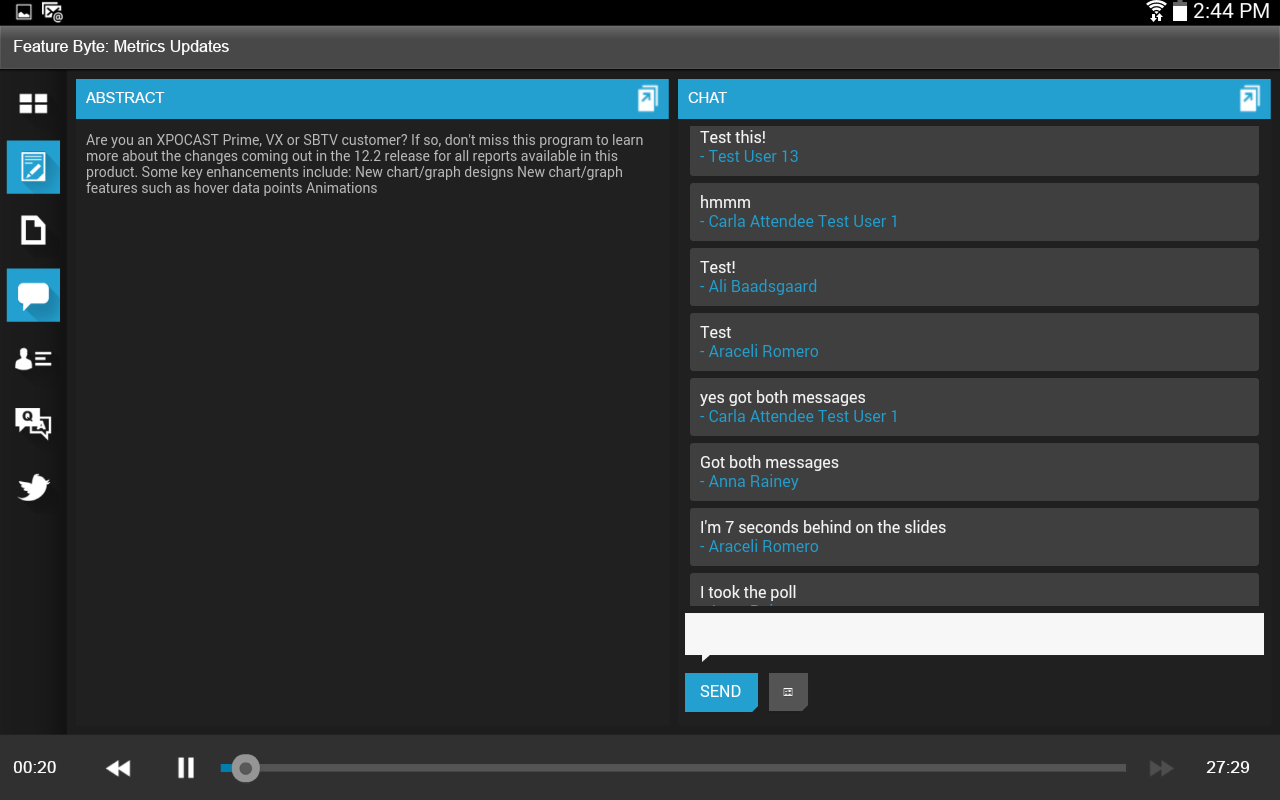1280x800 pixels.
Task: Select the 'Test!' message from Ali Baadsgaard
Action: [974, 277]
